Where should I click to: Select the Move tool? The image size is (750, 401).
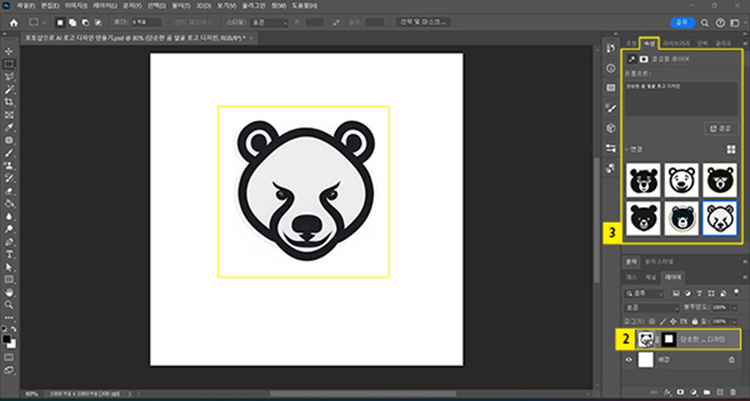9,51
